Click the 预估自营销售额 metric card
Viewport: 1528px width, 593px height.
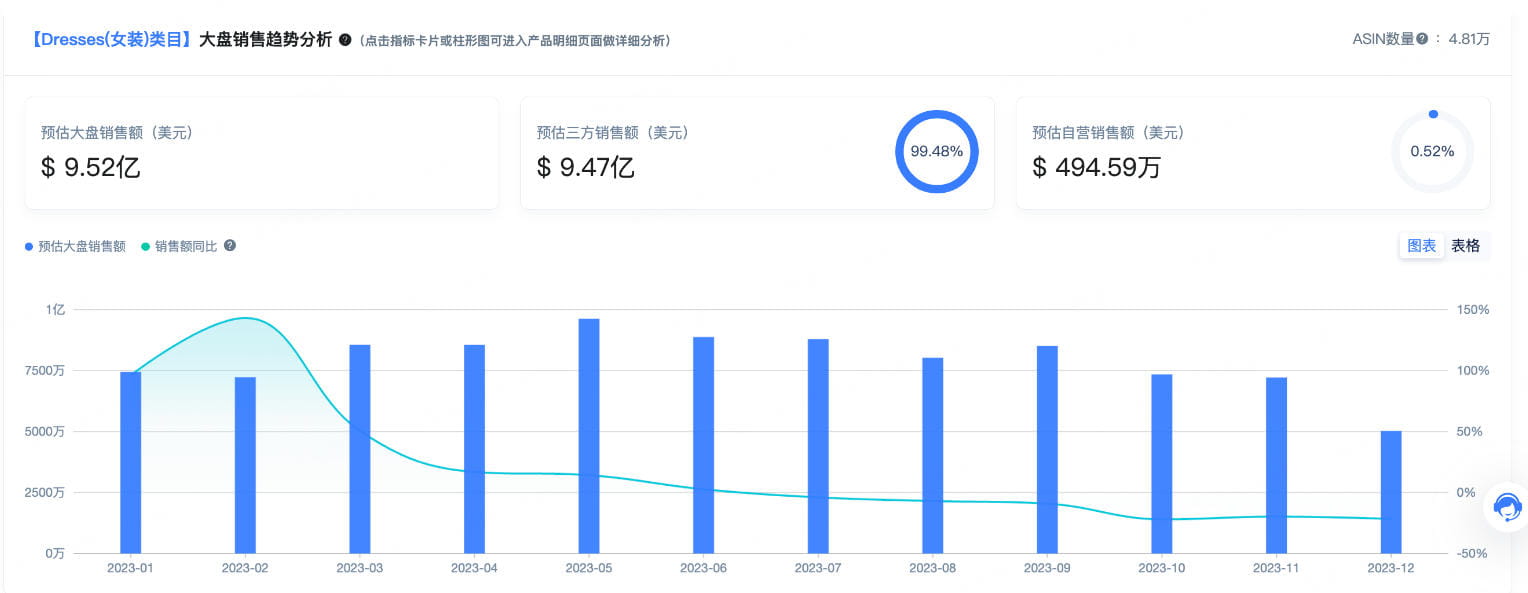(1150, 152)
